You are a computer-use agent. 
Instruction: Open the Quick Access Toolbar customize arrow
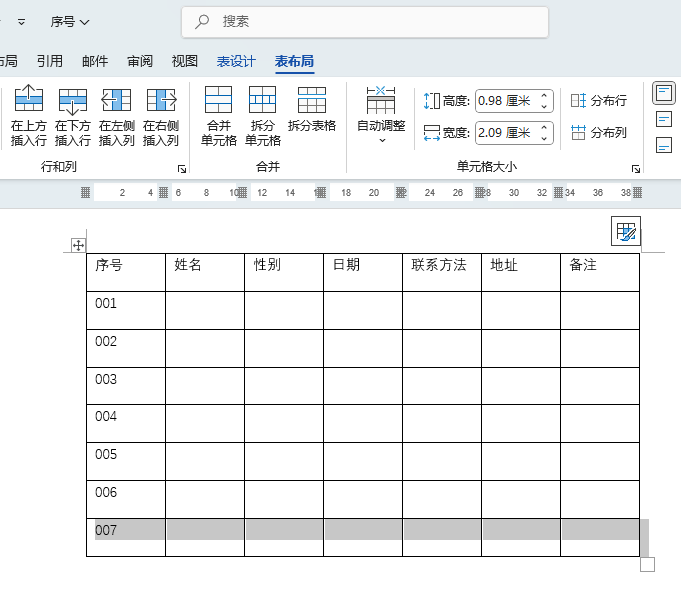(x=21, y=22)
